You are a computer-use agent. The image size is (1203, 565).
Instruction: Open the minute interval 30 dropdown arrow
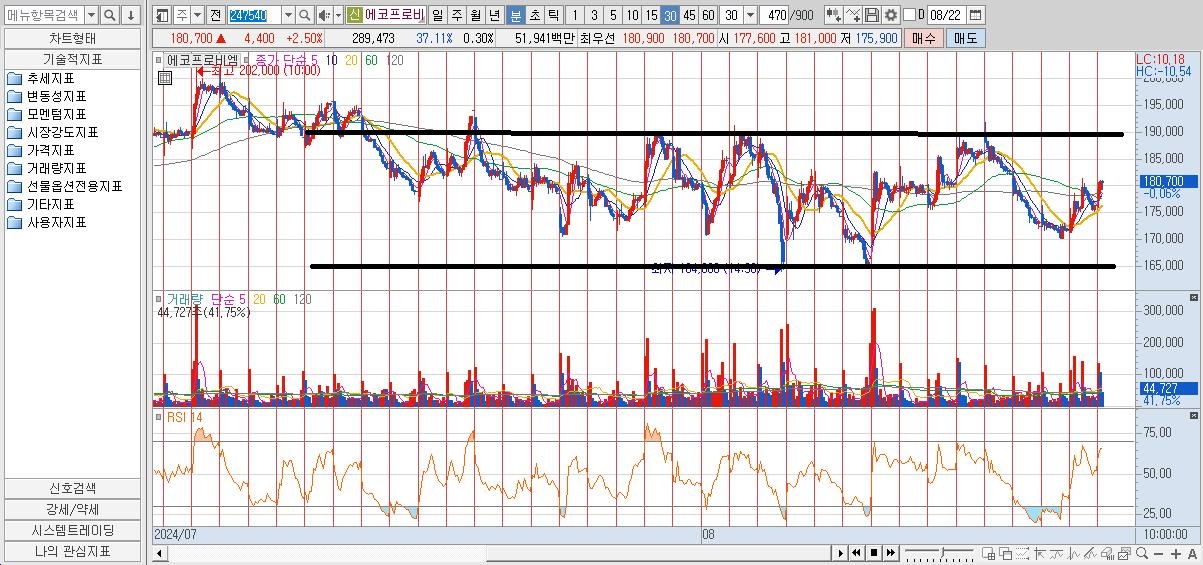point(750,15)
